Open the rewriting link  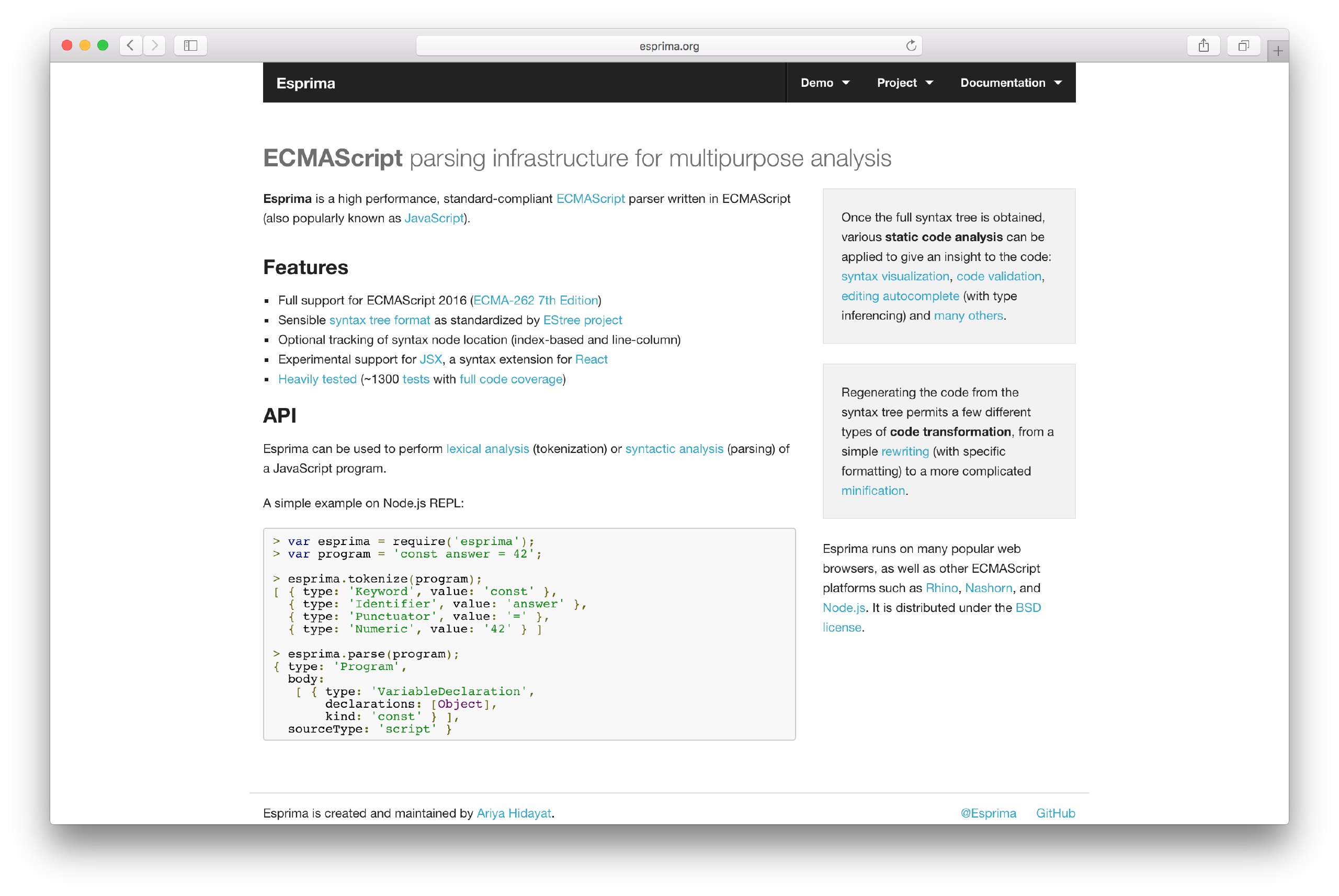(x=905, y=451)
